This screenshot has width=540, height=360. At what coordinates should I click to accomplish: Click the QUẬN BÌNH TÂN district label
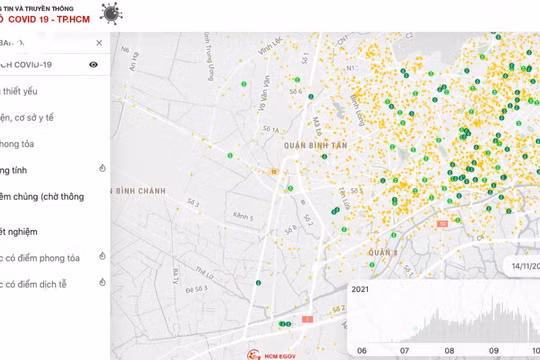click(315, 145)
